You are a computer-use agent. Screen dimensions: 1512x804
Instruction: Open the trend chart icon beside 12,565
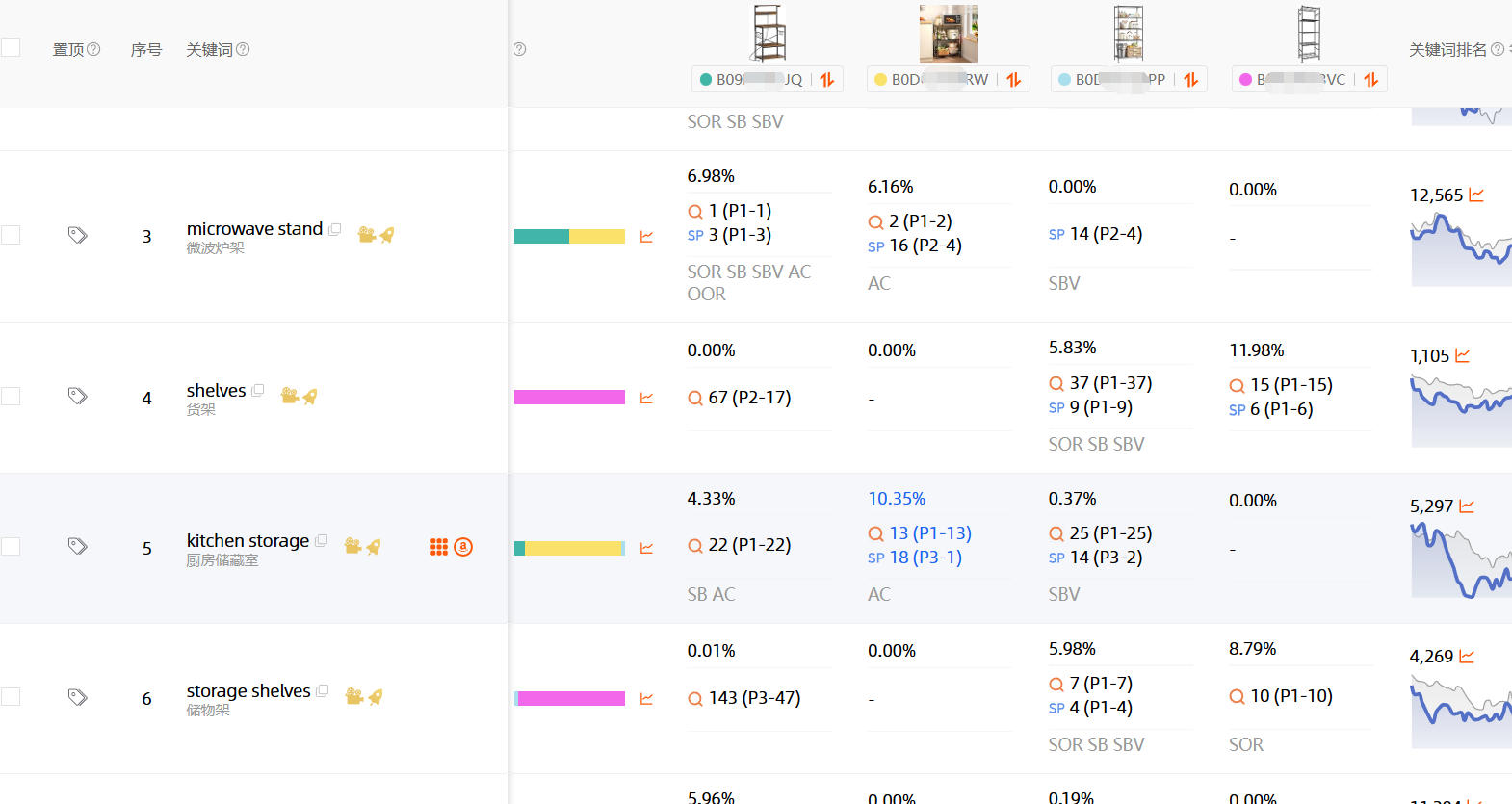1476,195
